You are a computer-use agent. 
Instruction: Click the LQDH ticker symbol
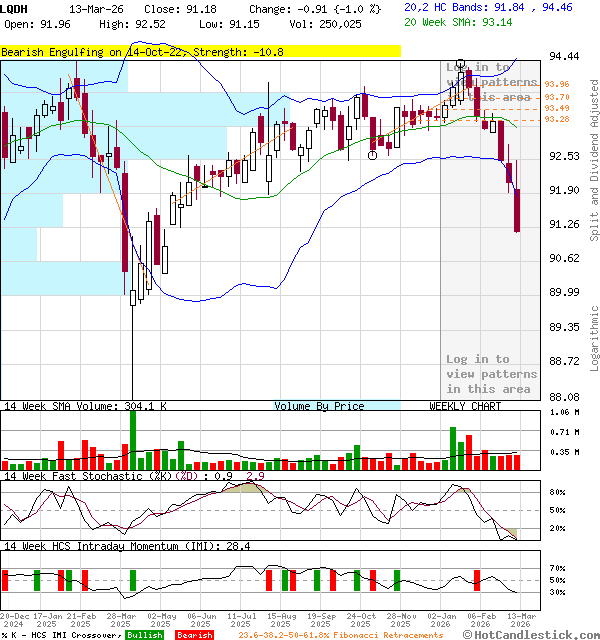point(16,7)
